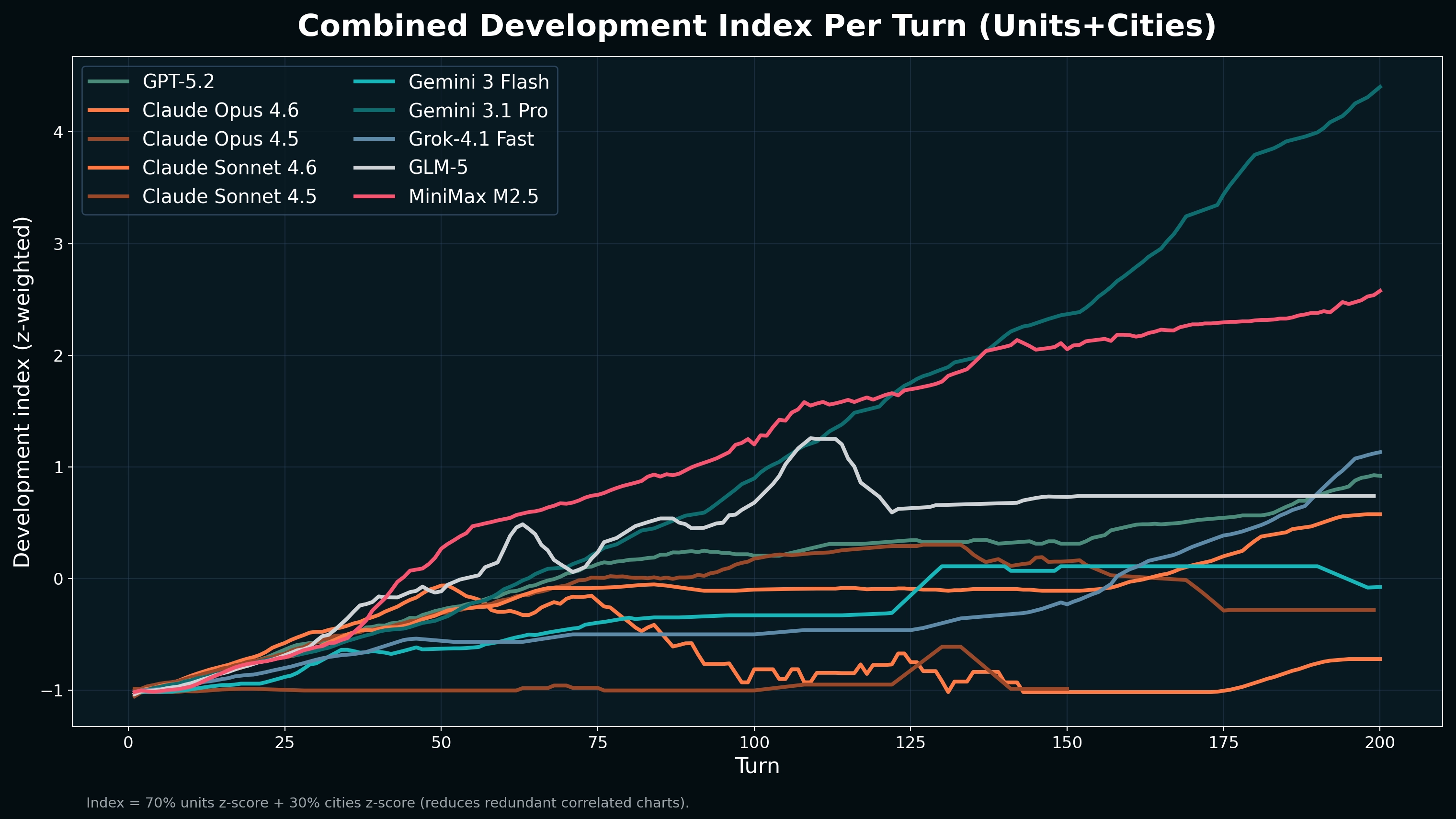Click the y-axis tick label "2"
This screenshot has width=1456, height=819.
[x=57, y=355]
